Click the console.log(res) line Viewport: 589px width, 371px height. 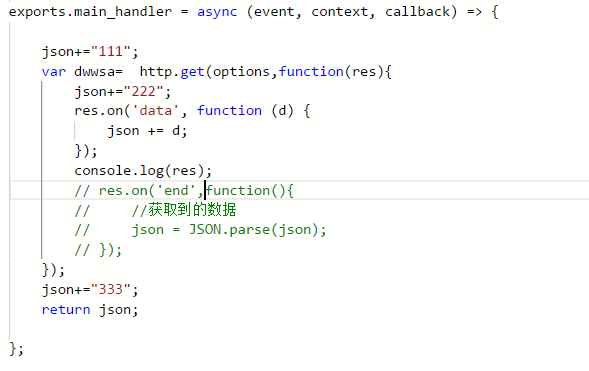point(143,171)
